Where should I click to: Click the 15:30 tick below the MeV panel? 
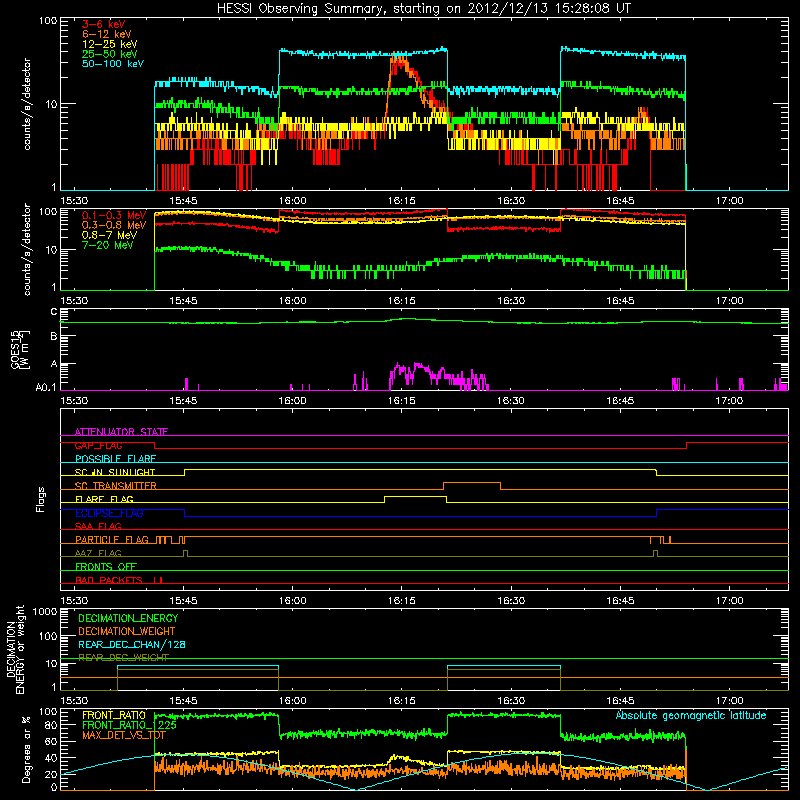pyautogui.click(x=74, y=301)
